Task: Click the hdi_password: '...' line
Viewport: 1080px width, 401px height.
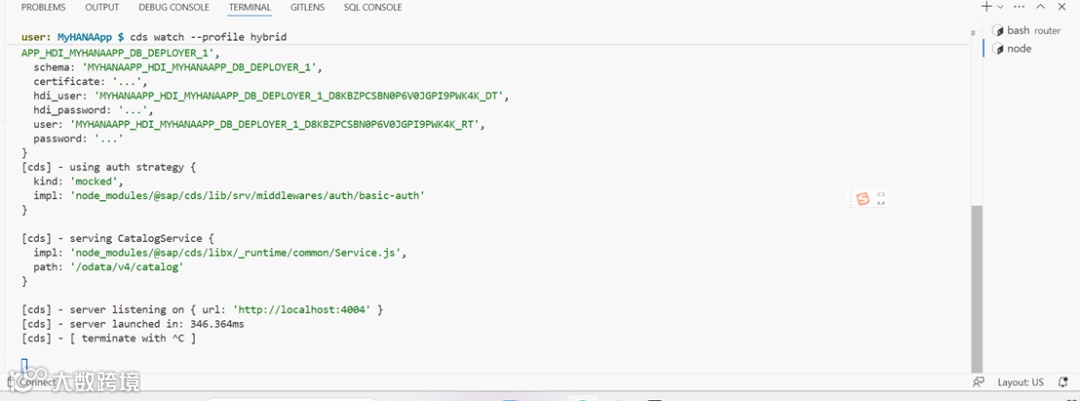Action: coord(93,110)
